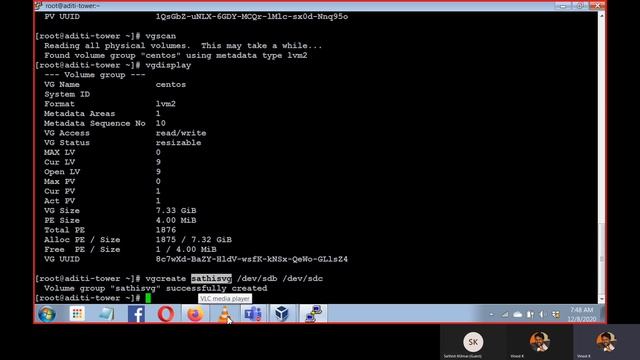Minimize the PuTTY terminal window
The image size is (640, 360).
pyautogui.click(x=563, y=6)
